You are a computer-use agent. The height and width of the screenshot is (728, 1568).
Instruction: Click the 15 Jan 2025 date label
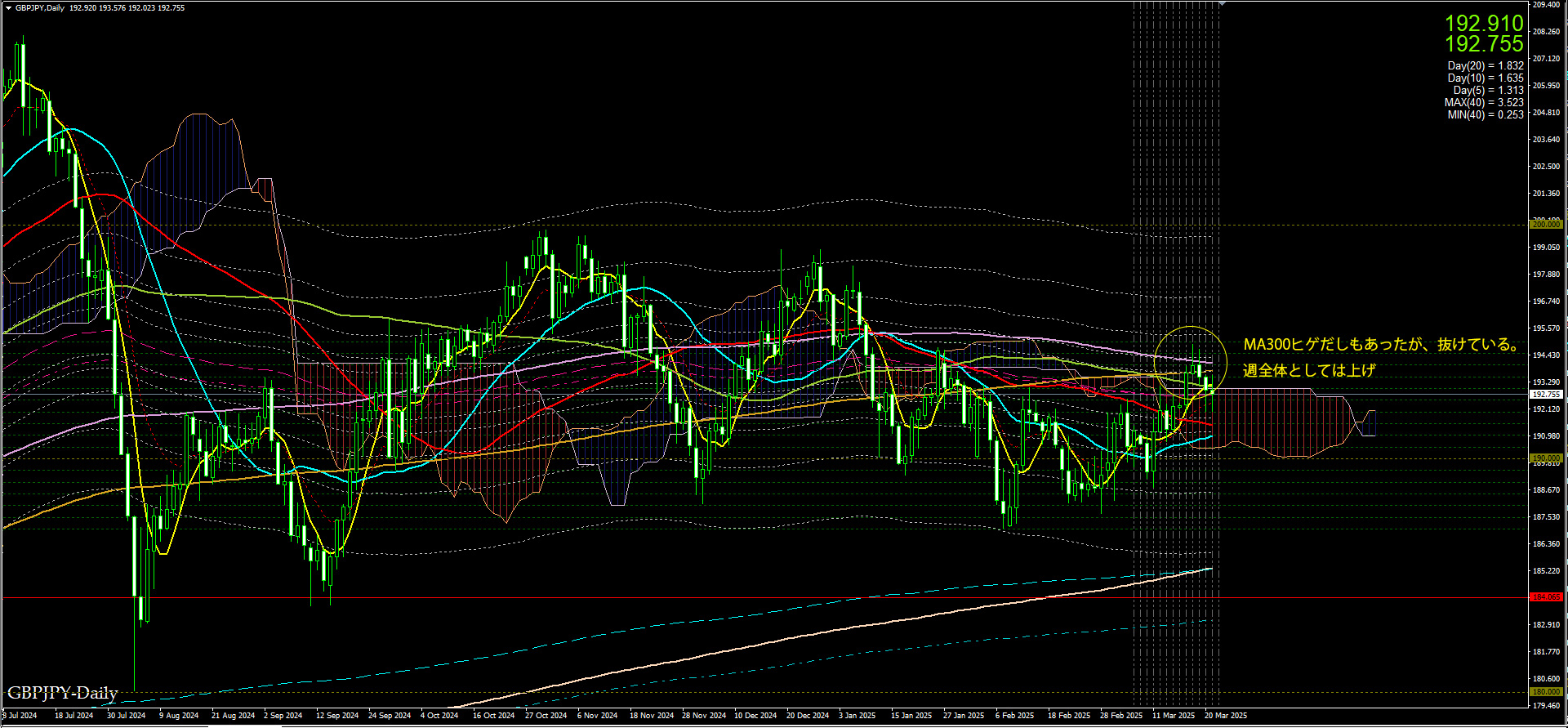pos(911,716)
